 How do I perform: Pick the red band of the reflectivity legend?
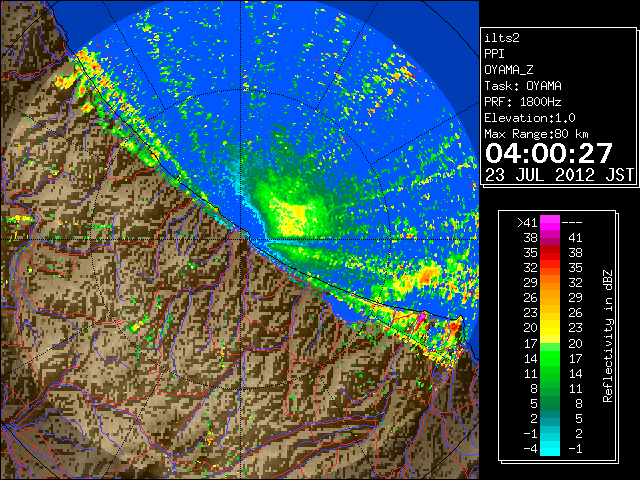pyautogui.click(x=550, y=253)
